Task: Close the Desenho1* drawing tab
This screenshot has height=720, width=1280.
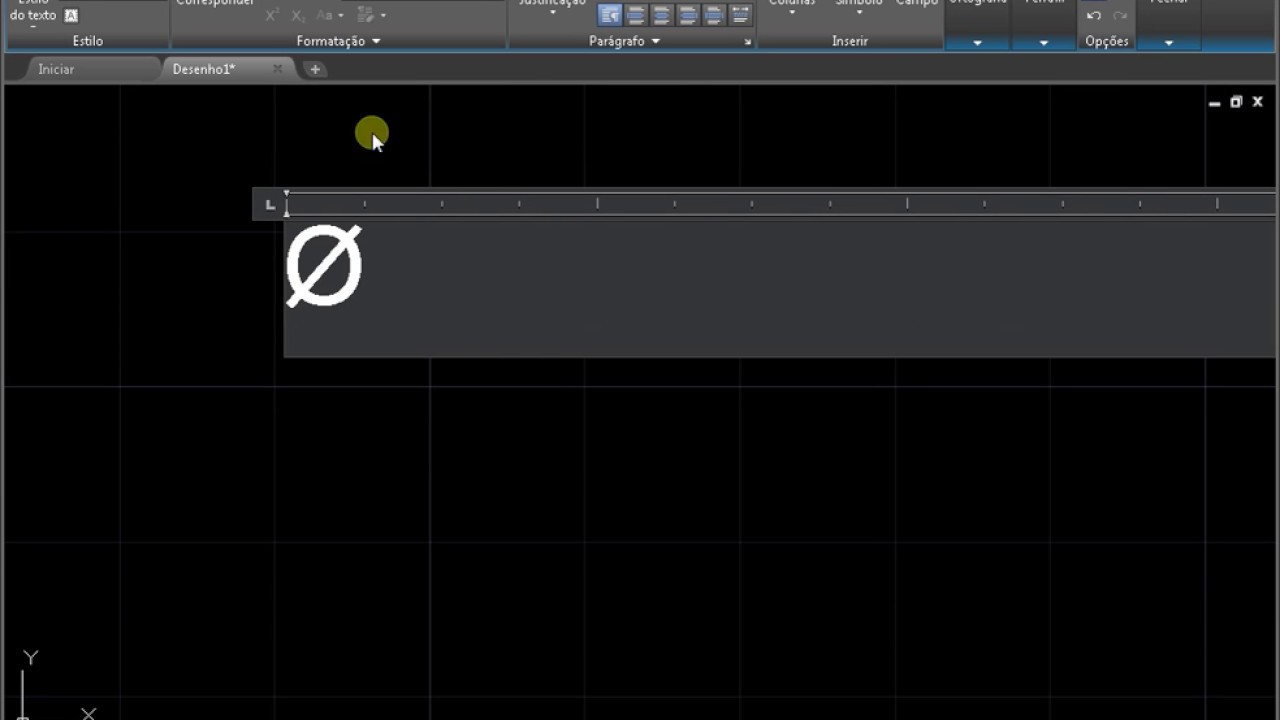Action: pyautogui.click(x=278, y=69)
